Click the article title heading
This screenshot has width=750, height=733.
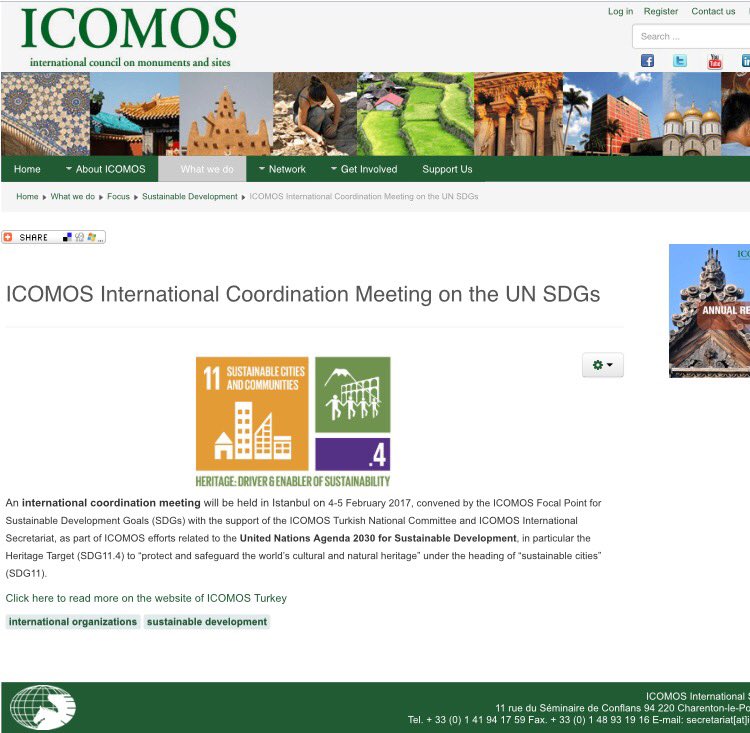303,294
